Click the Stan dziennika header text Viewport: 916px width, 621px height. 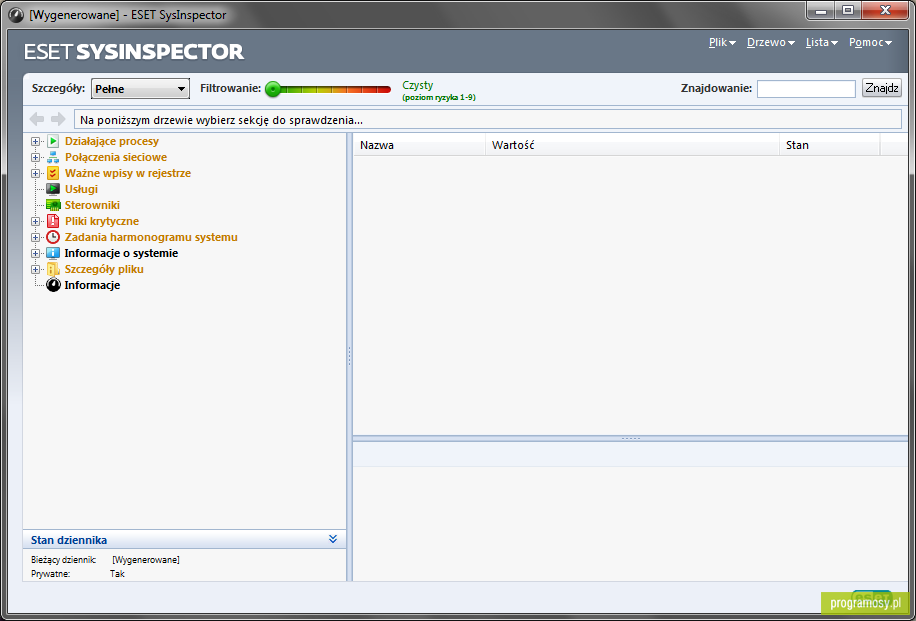pos(69,540)
